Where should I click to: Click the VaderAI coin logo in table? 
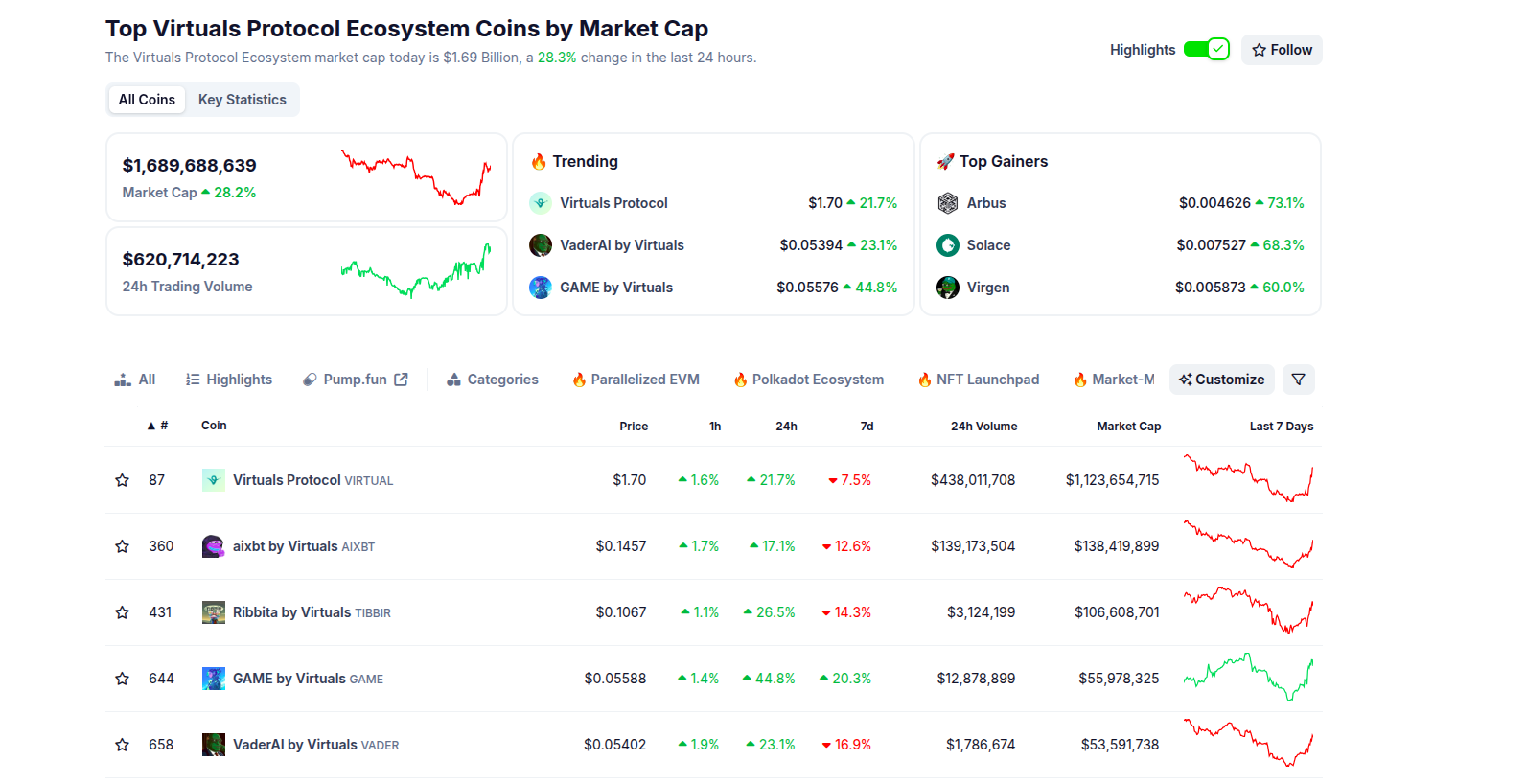(214, 745)
